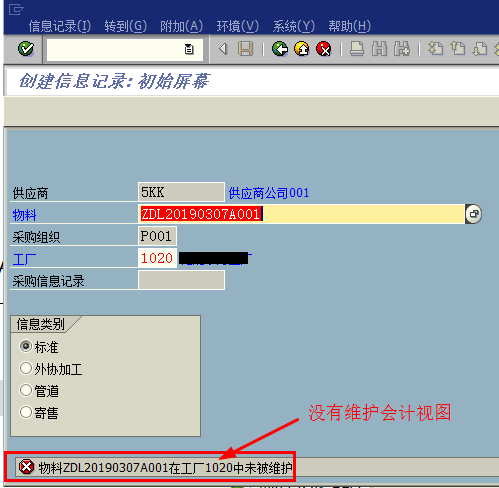Open the 转到(G) menu

click(126, 26)
